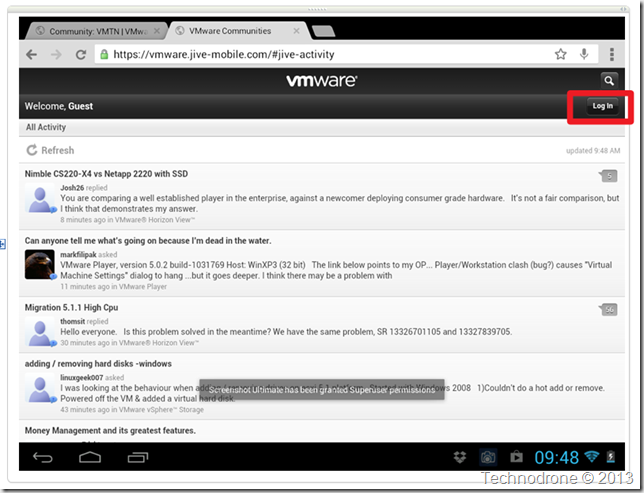
Task: Open the browser three-dot overflow menu
Action: (x=612, y=54)
